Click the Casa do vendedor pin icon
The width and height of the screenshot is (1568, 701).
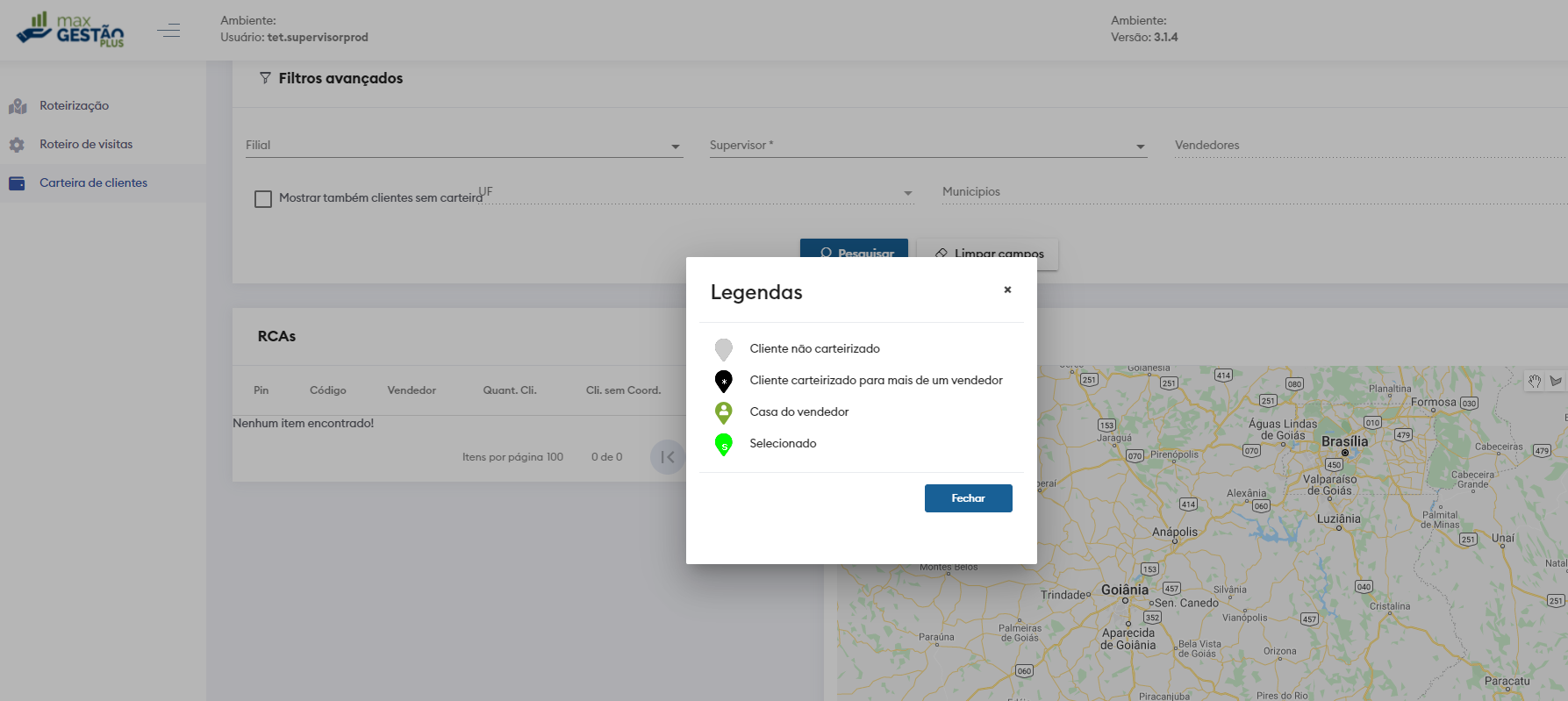[723, 412]
